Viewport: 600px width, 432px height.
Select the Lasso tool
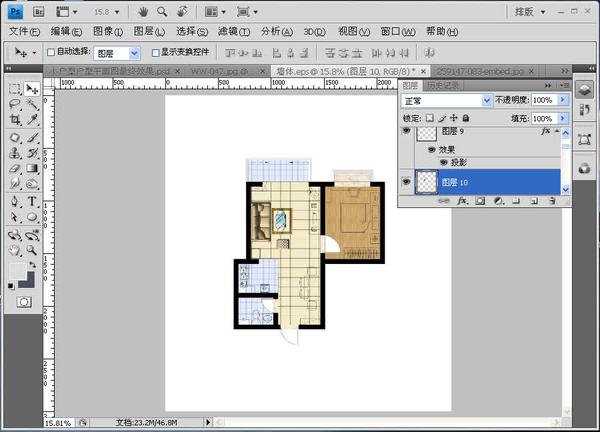click(15, 104)
